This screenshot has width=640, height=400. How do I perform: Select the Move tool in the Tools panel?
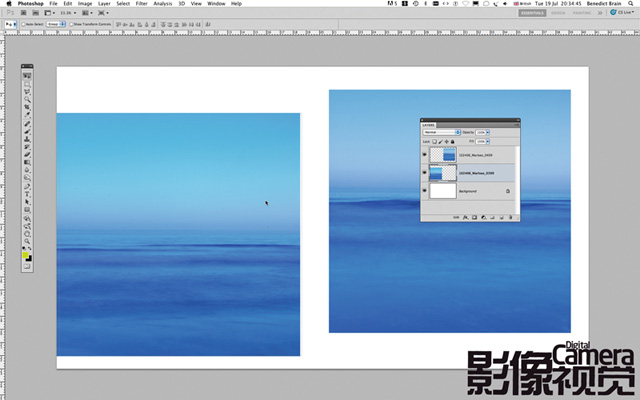(x=27, y=76)
